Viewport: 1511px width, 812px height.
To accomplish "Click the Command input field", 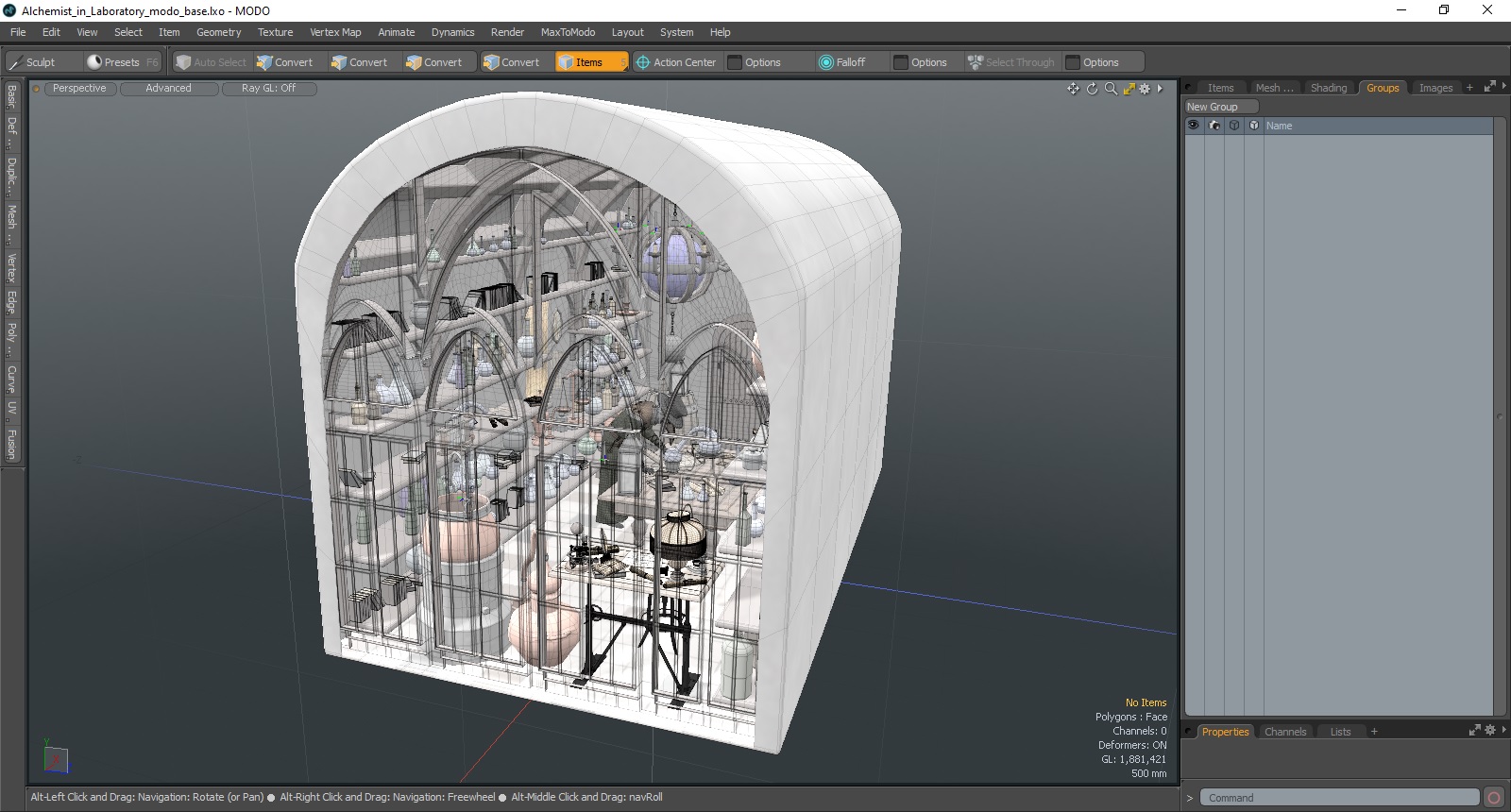I will point(1340,798).
